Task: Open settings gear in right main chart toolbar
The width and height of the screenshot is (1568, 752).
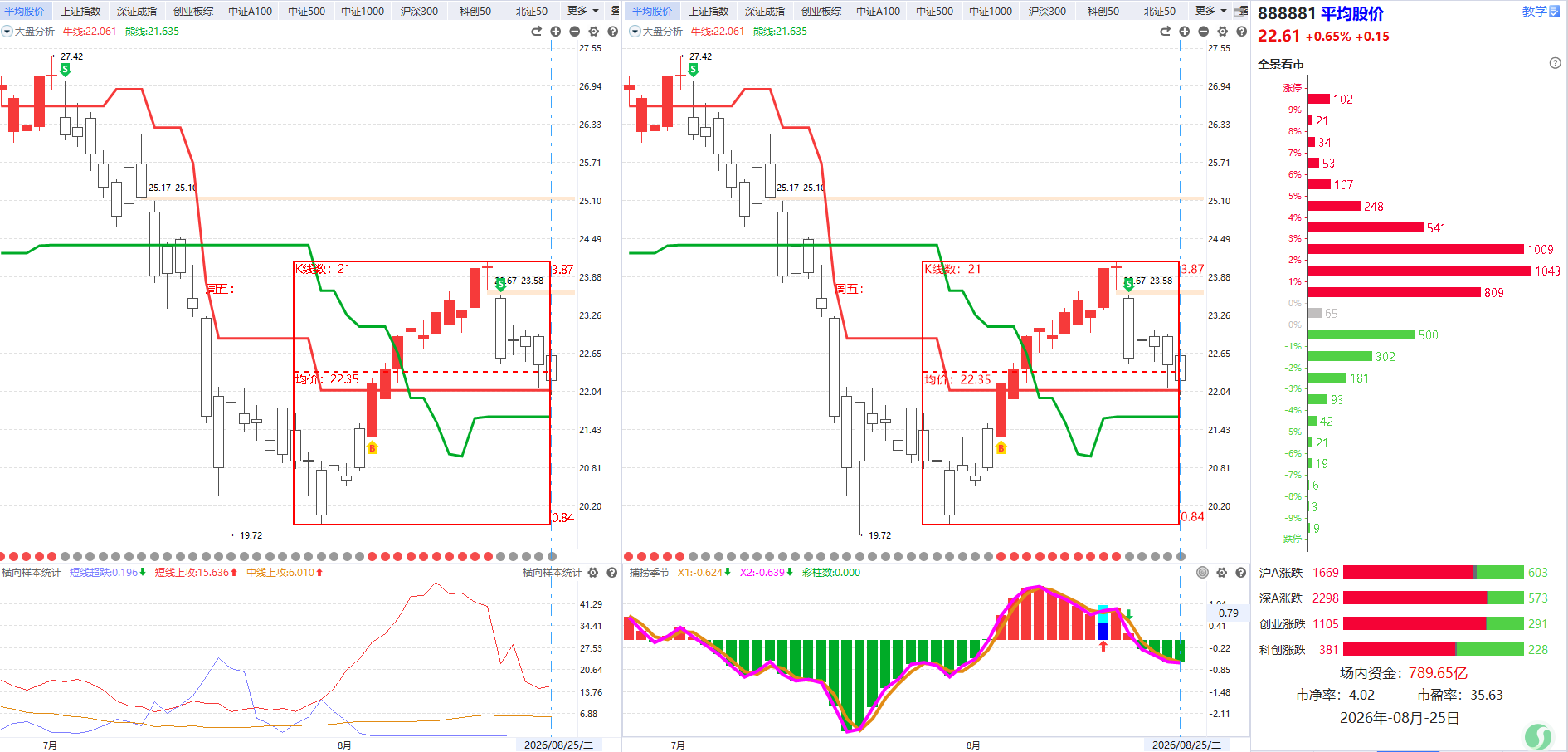Action: pos(1222,32)
